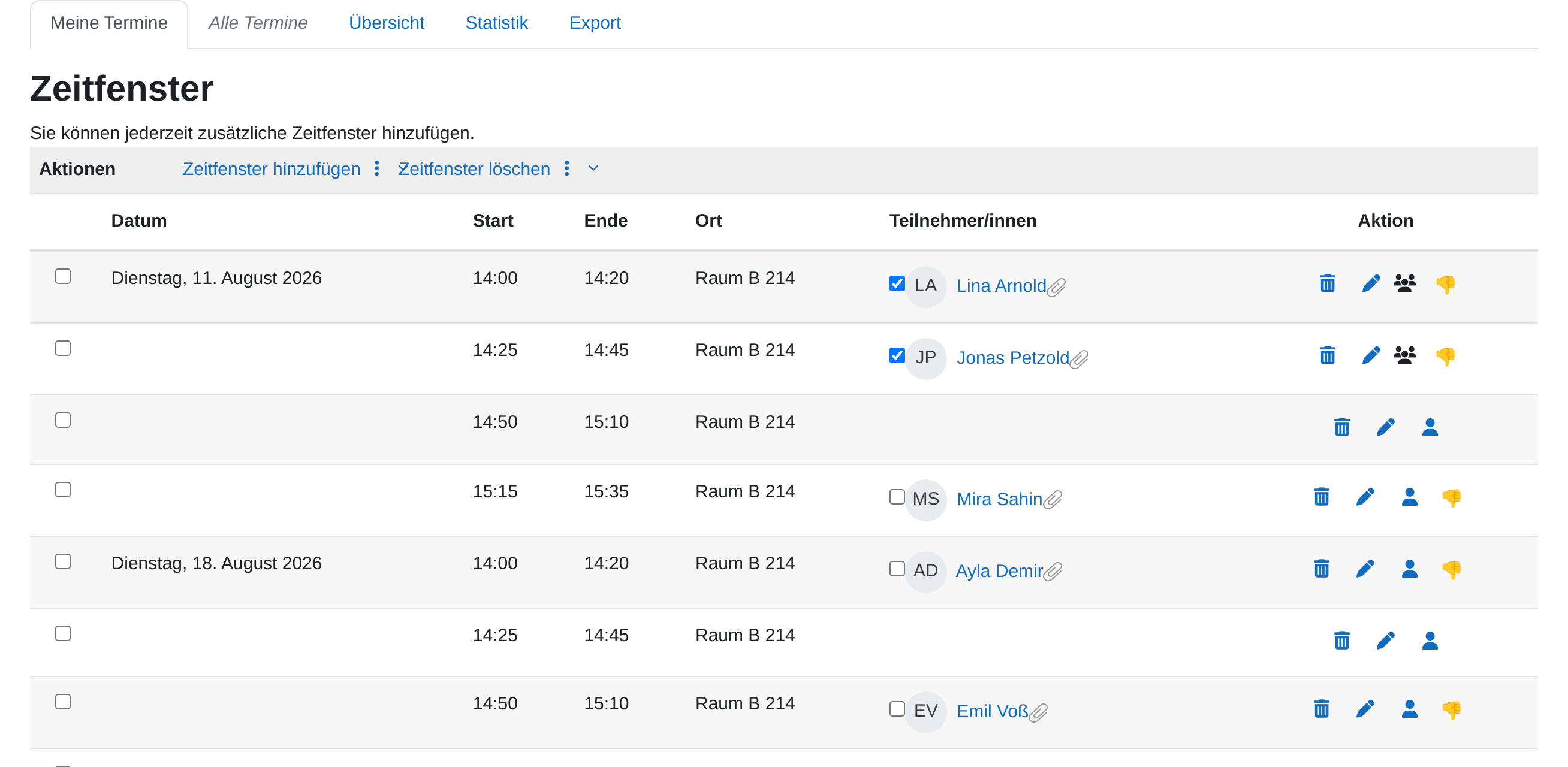Delete Jonas Petzold's 14:25 slot

(1328, 355)
